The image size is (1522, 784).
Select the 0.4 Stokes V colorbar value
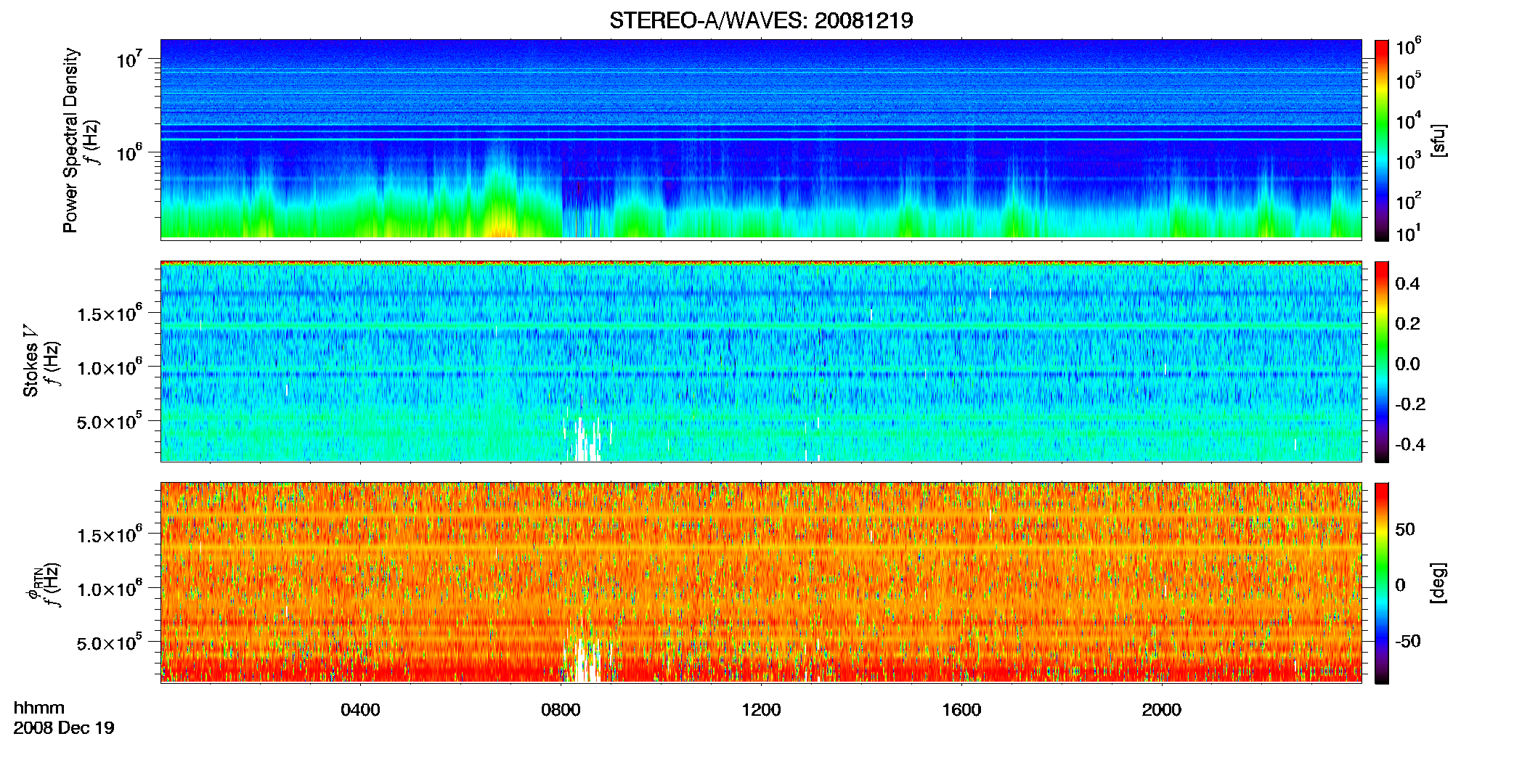pyautogui.click(x=1407, y=284)
